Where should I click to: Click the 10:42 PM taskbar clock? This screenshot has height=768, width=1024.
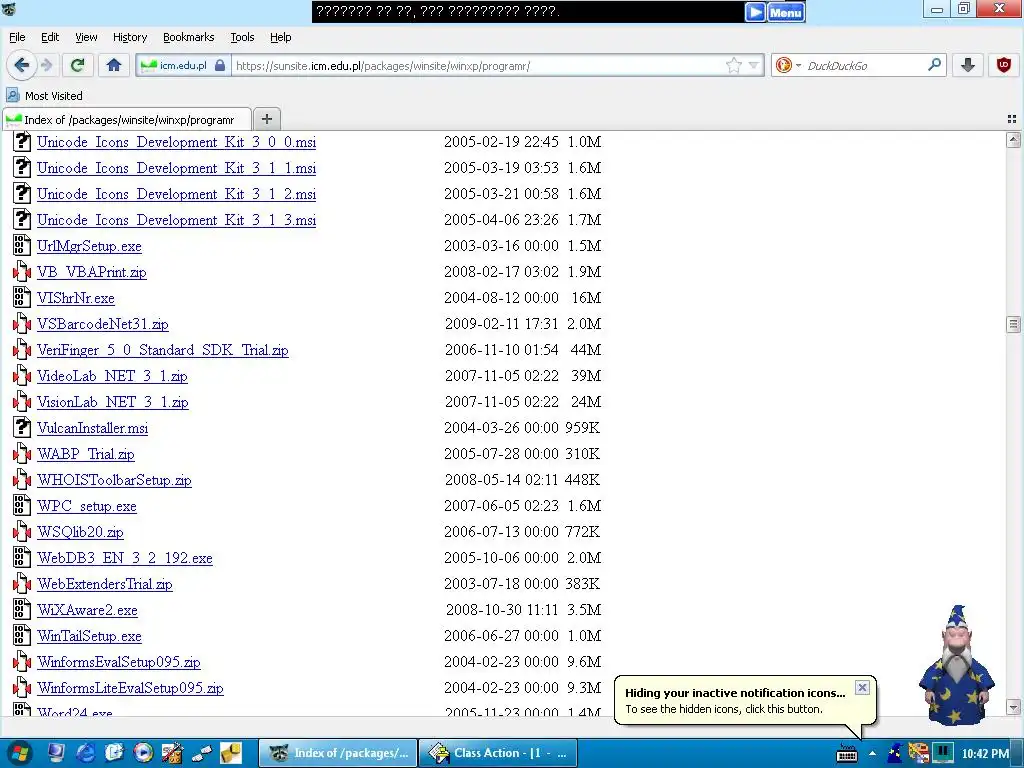pos(985,754)
